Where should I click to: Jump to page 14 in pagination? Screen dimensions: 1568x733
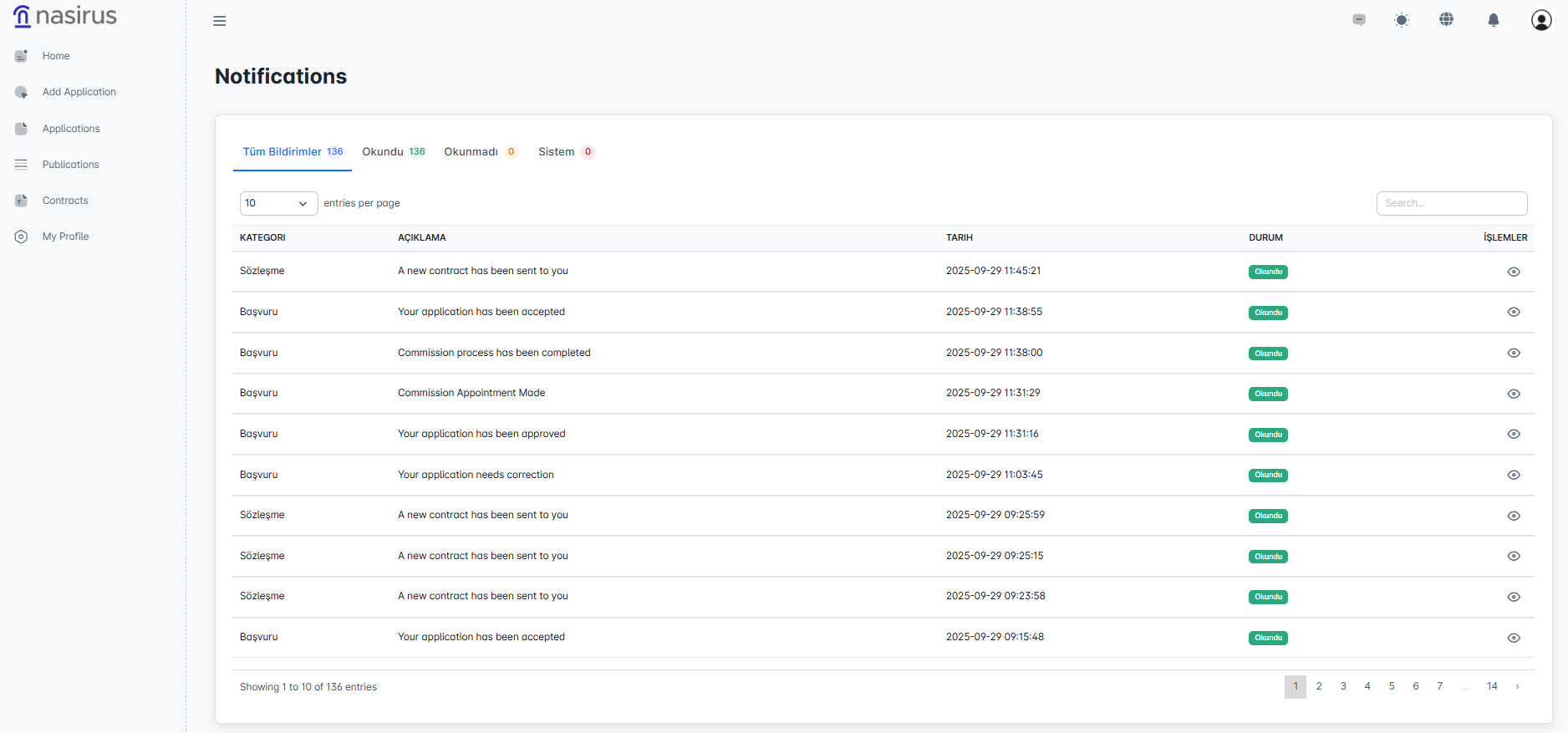click(1491, 686)
